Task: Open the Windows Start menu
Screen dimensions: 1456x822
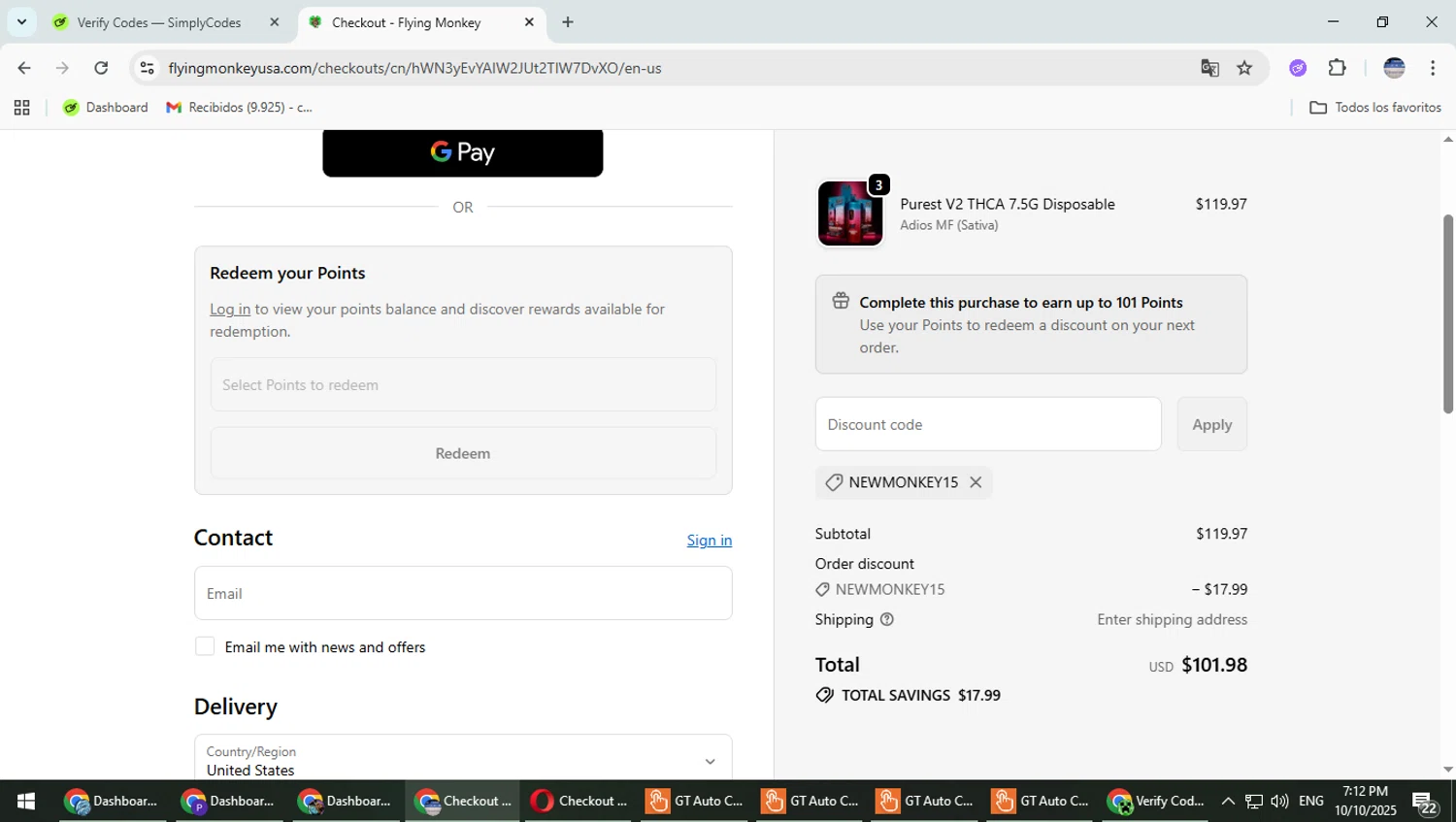Action: pyautogui.click(x=26, y=801)
